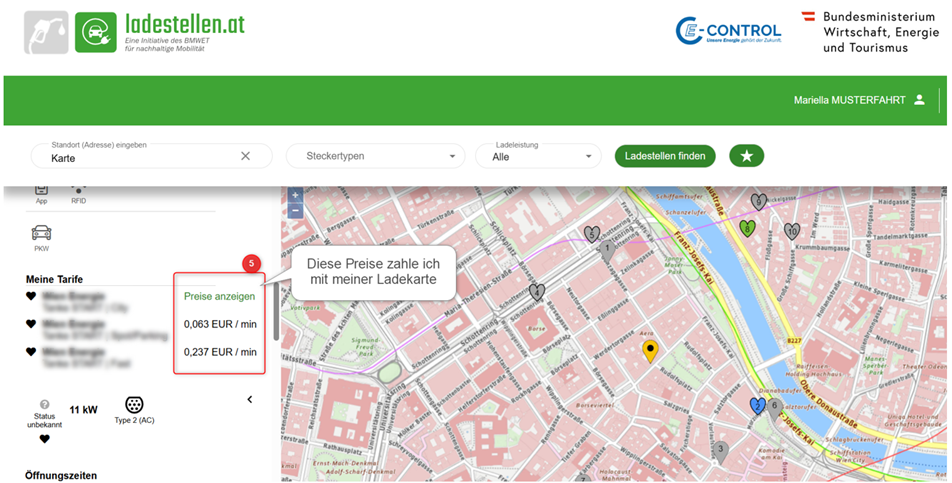Zoom in on the map
This screenshot has width=952, height=483.
pos(295,196)
